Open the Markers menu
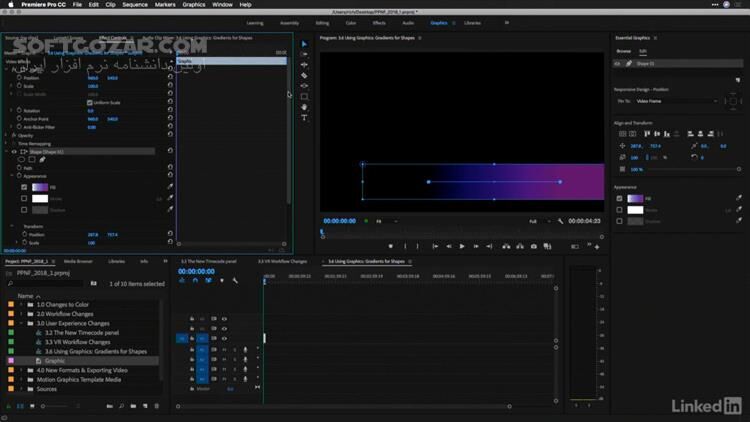 pyautogui.click(x=165, y=4)
